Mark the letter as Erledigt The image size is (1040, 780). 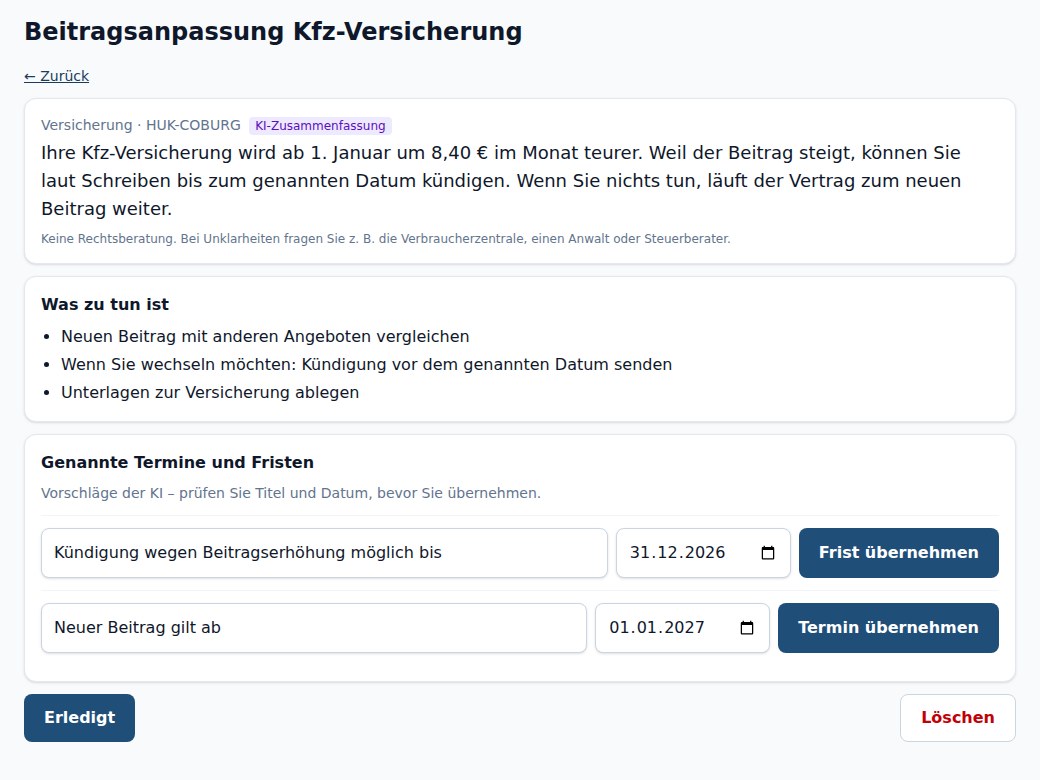tap(80, 718)
